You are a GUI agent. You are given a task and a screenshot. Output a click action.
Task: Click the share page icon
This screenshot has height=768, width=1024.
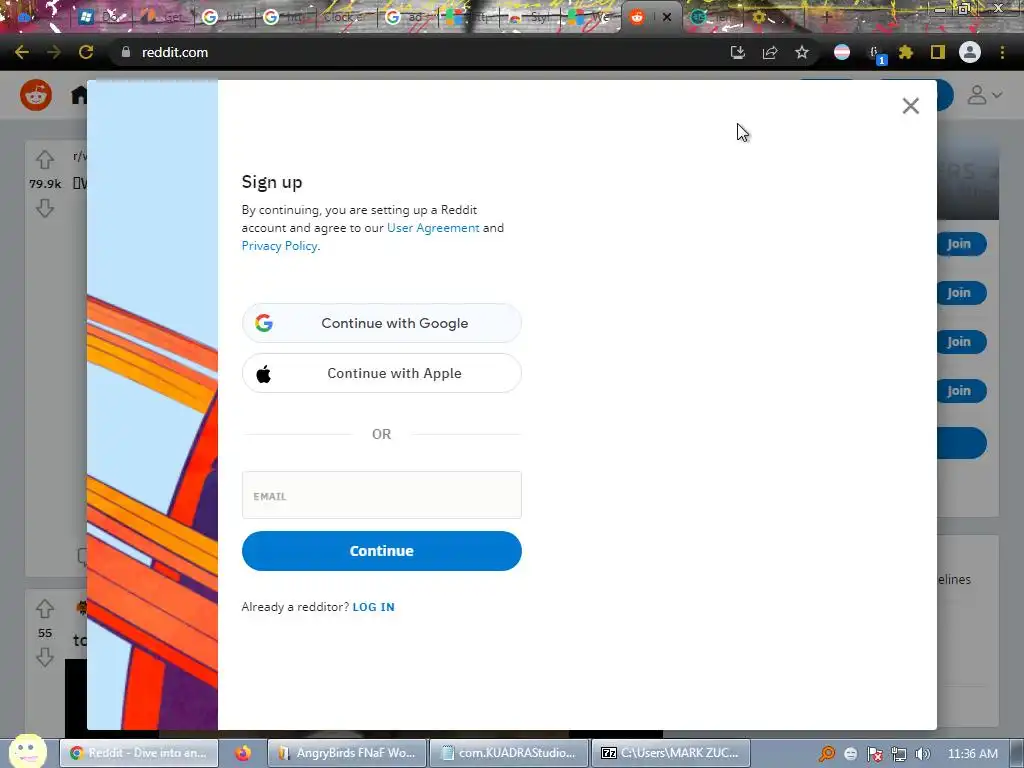tap(770, 52)
